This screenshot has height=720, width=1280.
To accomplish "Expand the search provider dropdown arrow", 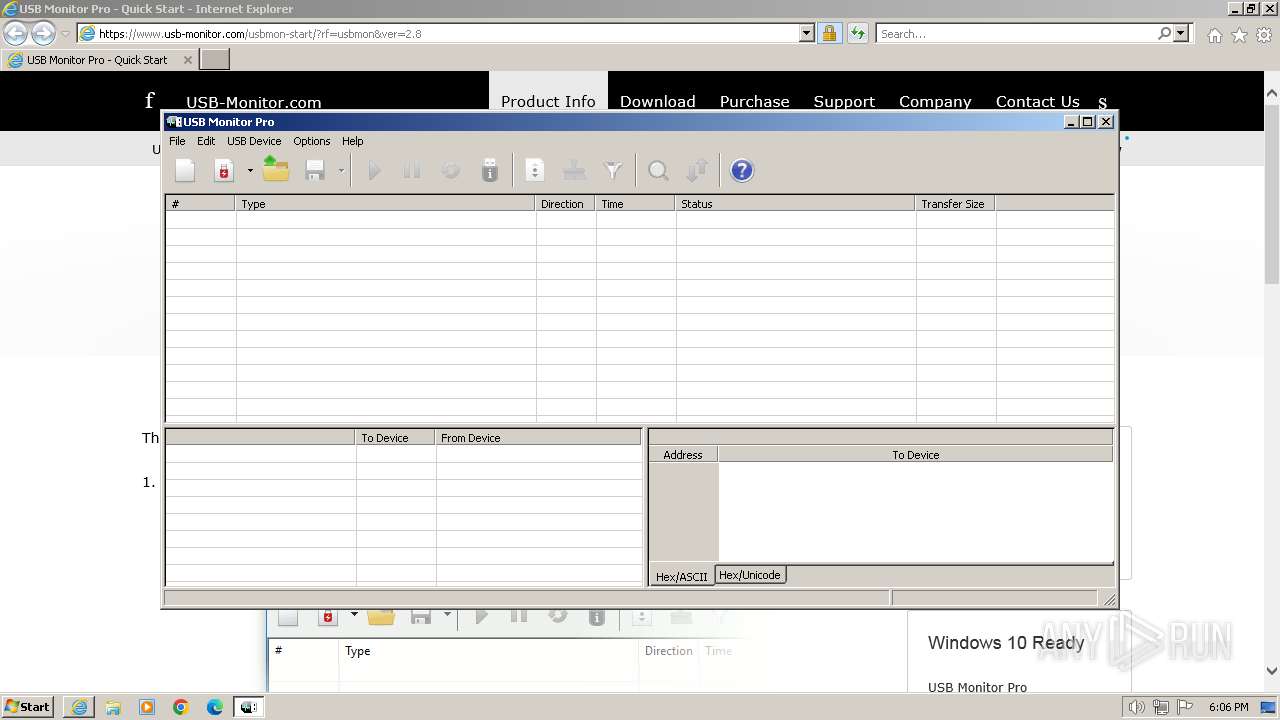I will 1182,33.
